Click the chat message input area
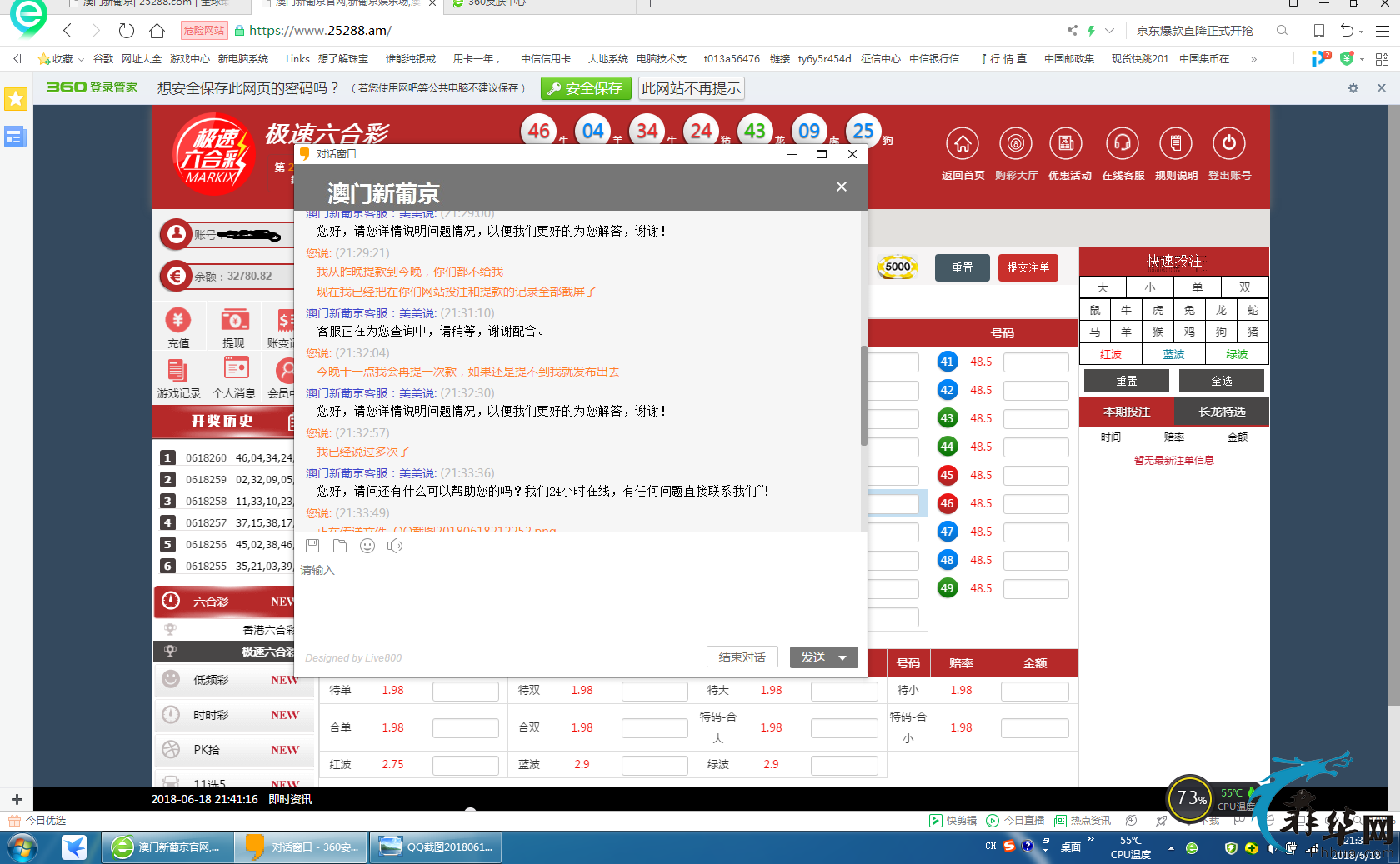 tap(581, 600)
